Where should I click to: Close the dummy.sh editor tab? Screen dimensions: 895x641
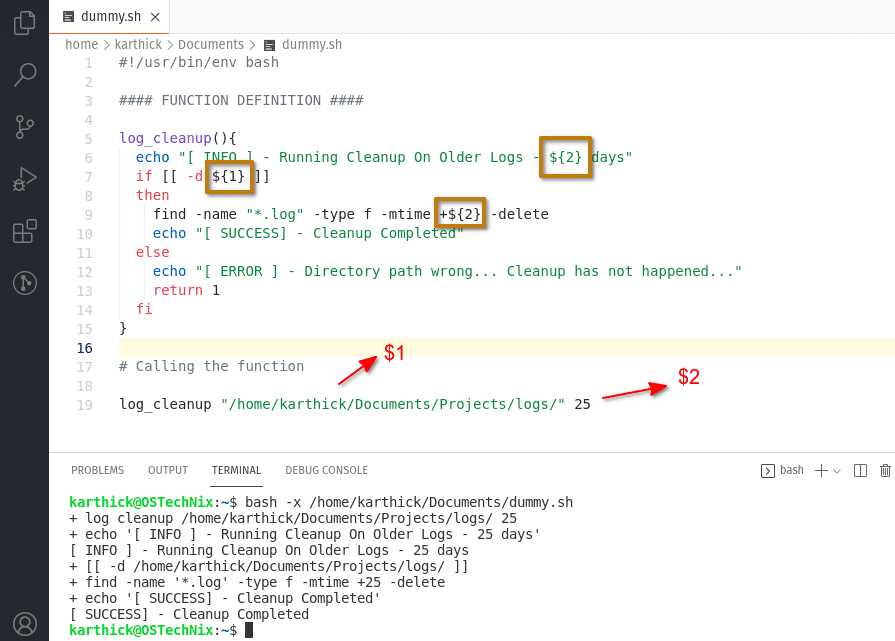click(x=155, y=16)
